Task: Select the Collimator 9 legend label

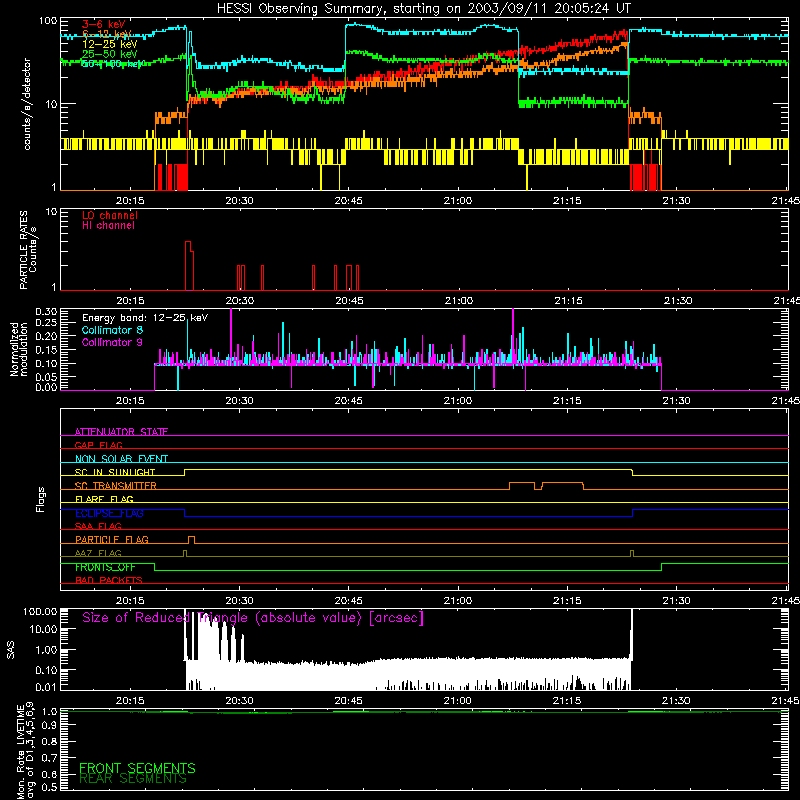Action: pos(112,342)
